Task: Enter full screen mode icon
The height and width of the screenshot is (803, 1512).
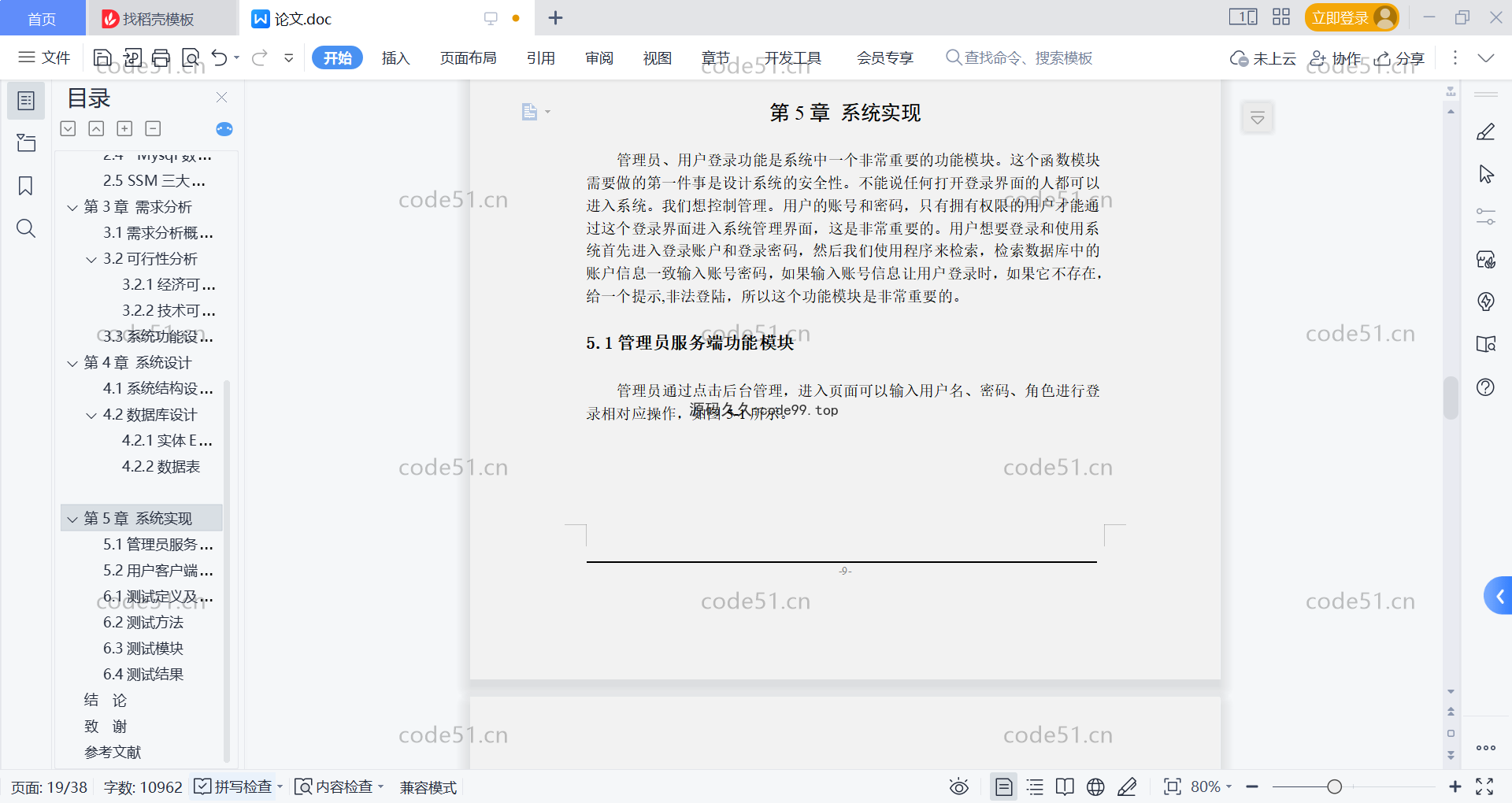Action: pyautogui.click(x=1484, y=787)
